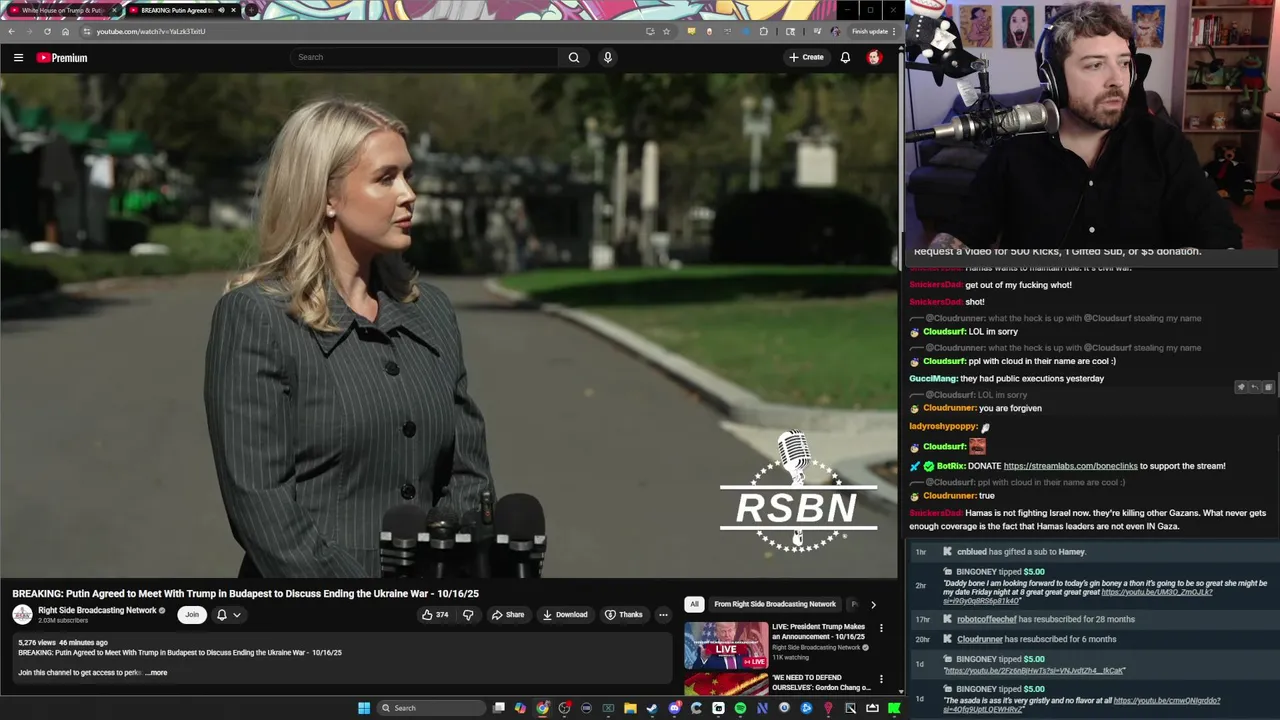This screenshot has height=720, width=1280.
Task: Open the Right Side Broadcasting Network channel name
Action: (97, 610)
